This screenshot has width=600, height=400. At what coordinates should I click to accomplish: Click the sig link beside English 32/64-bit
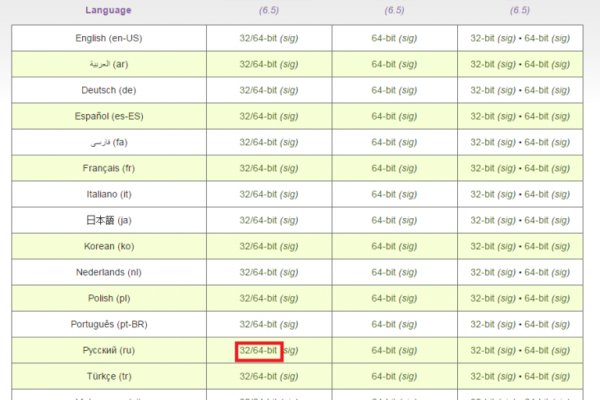(289, 38)
